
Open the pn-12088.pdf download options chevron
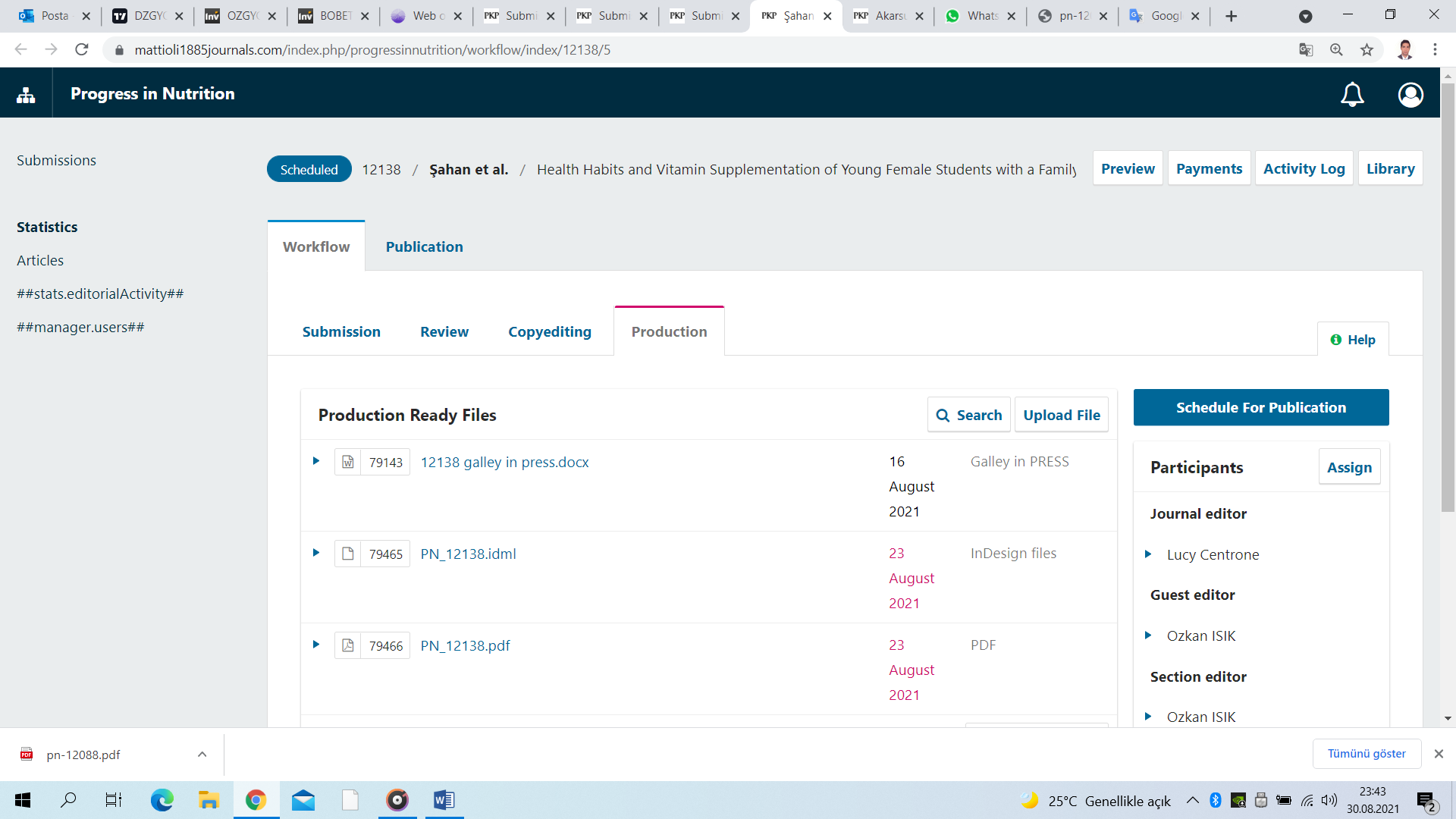click(x=202, y=755)
